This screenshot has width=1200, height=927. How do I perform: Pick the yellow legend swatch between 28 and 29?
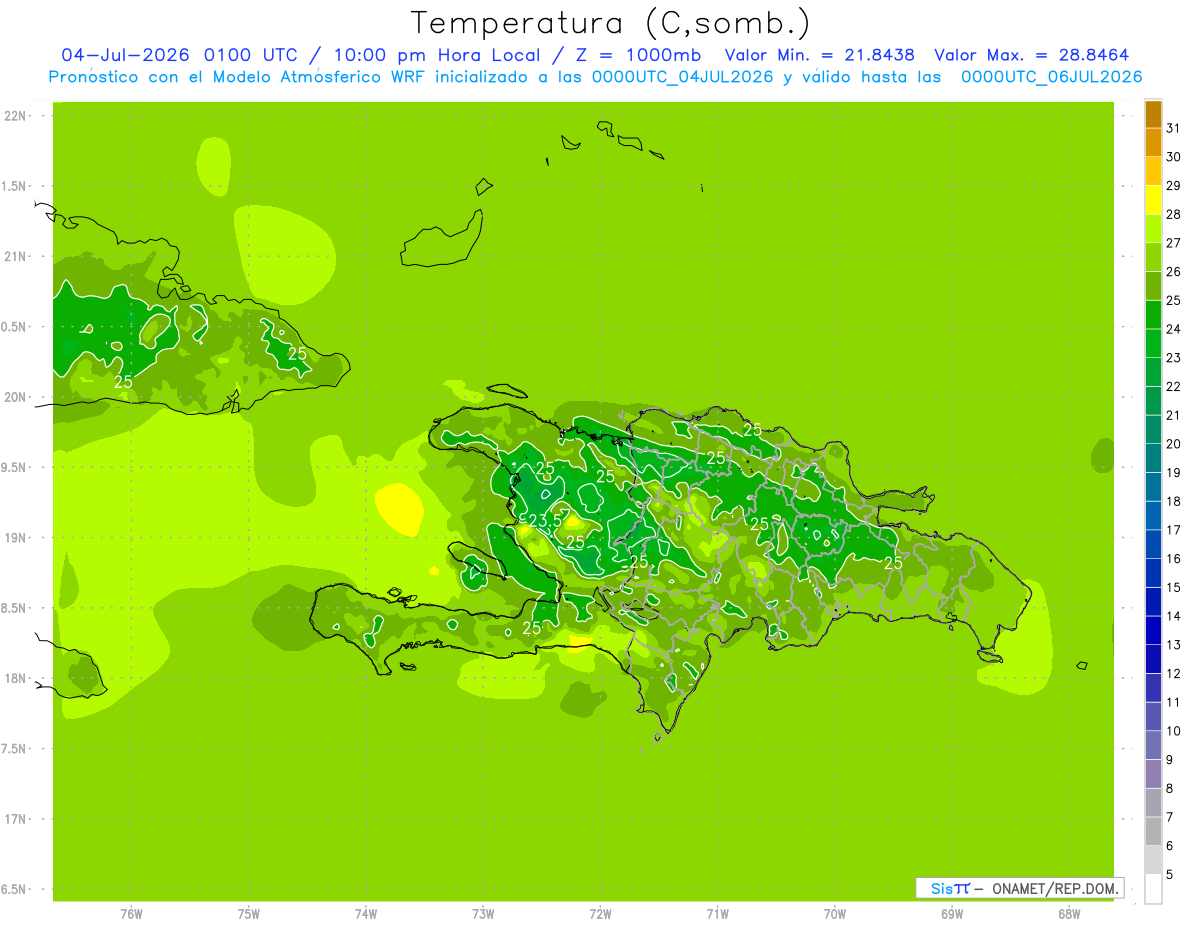(x=1153, y=200)
